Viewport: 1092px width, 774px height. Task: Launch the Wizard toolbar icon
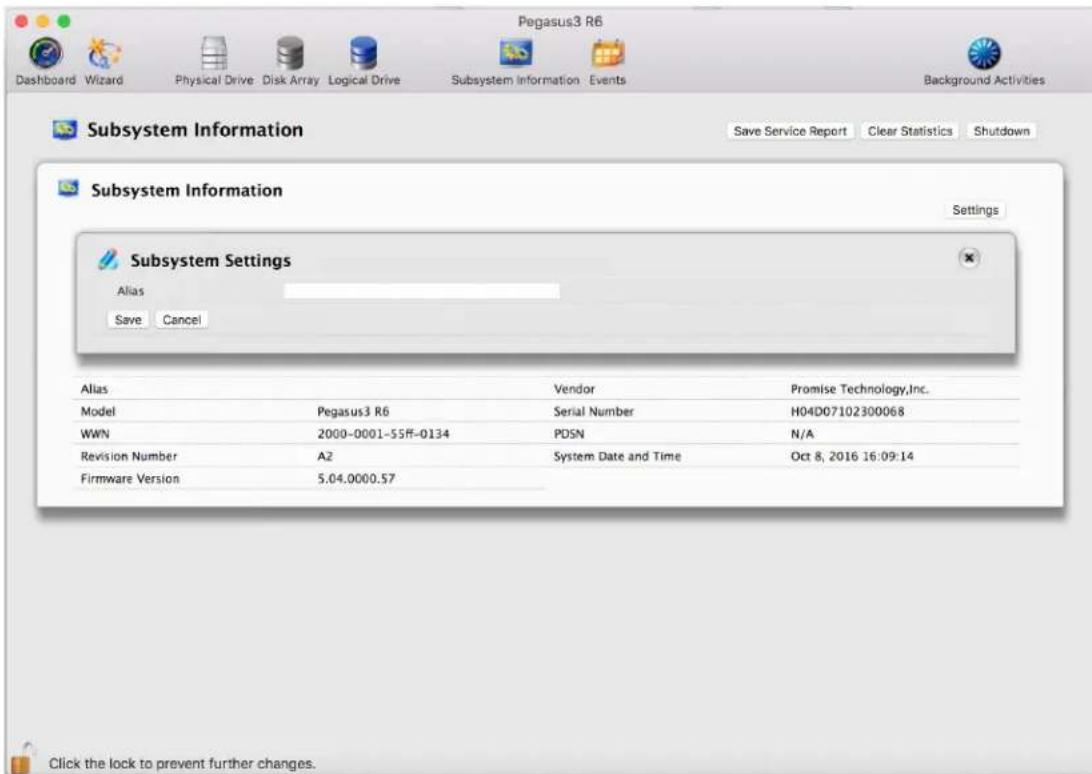tap(104, 54)
